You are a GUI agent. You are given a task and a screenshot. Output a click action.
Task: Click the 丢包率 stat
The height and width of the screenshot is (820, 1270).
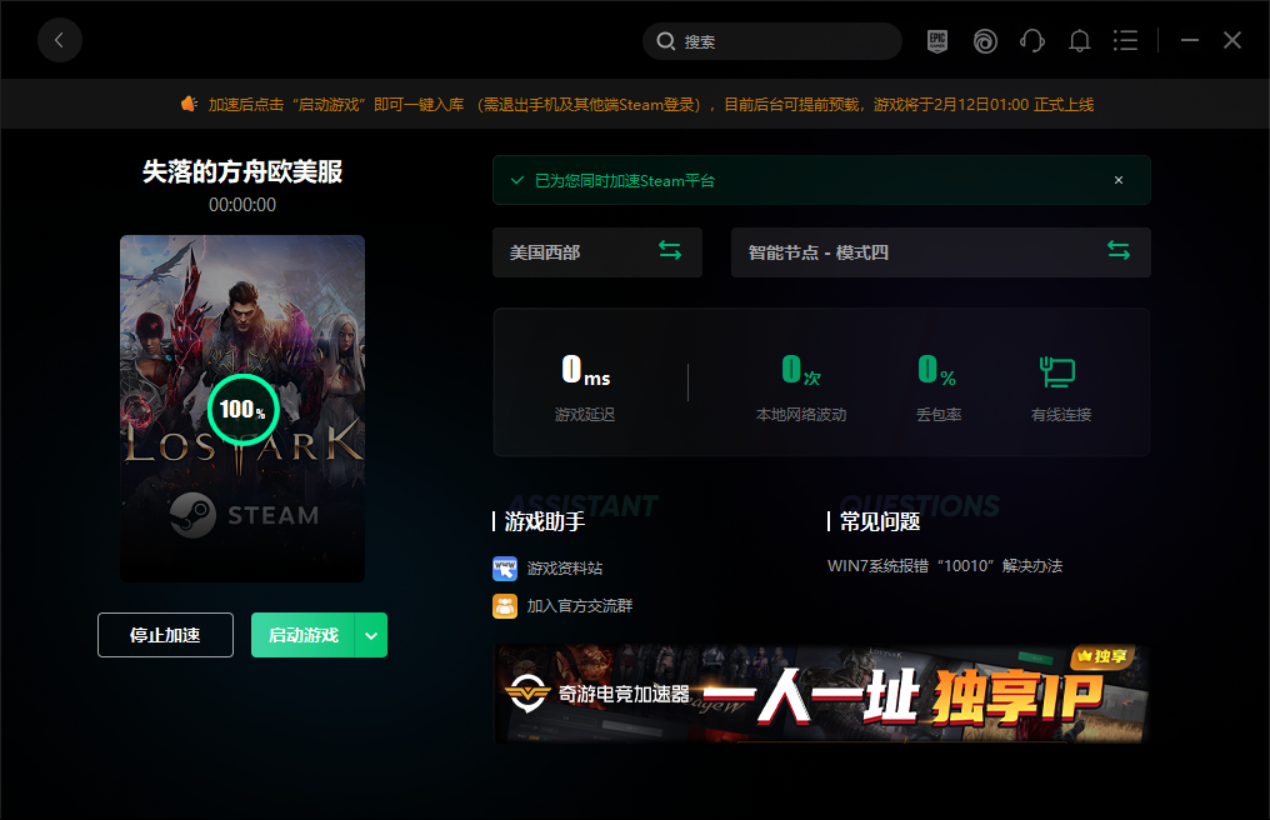[x=938, y=387]
